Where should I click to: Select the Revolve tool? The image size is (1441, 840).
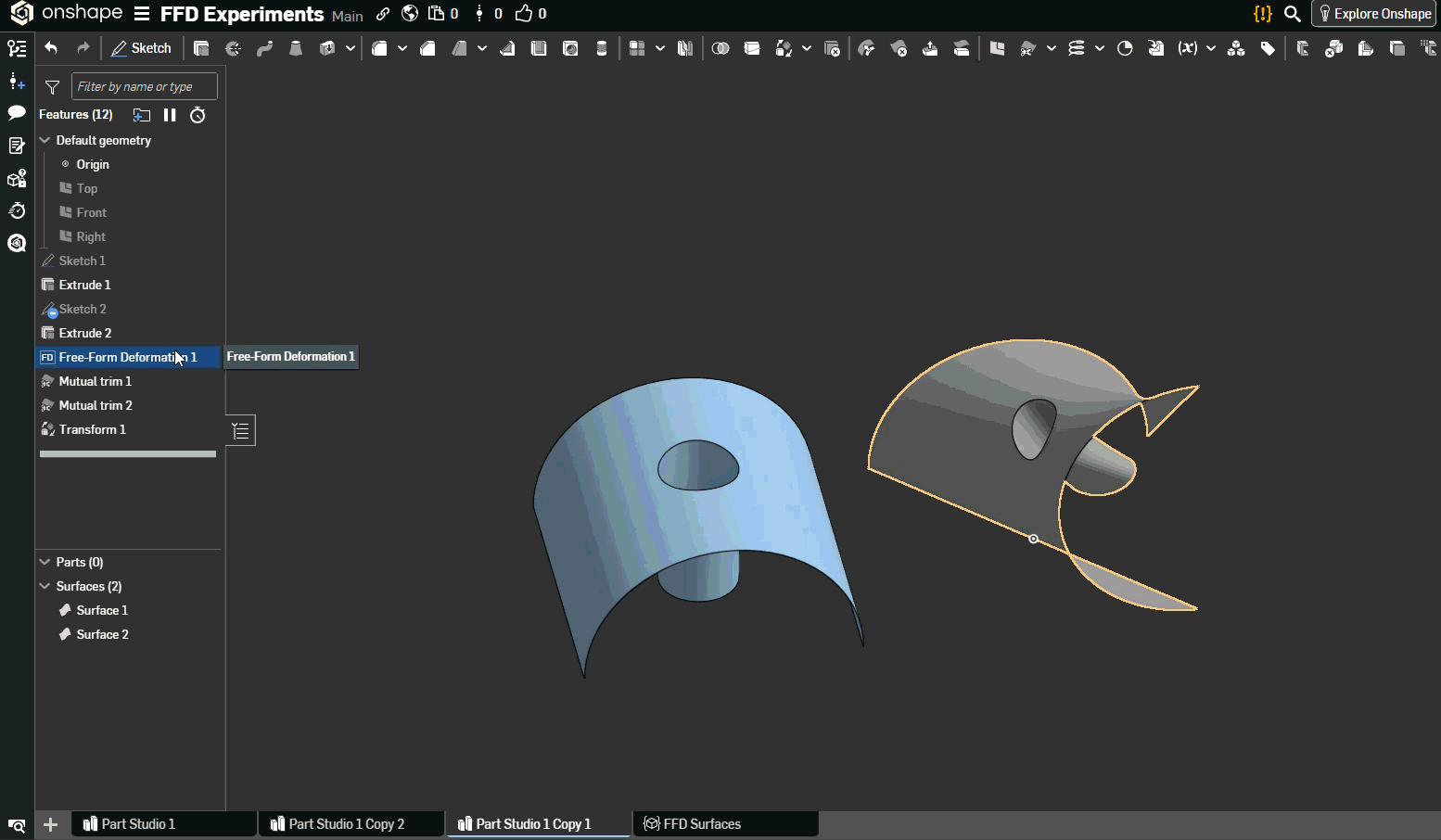point(233,48)
